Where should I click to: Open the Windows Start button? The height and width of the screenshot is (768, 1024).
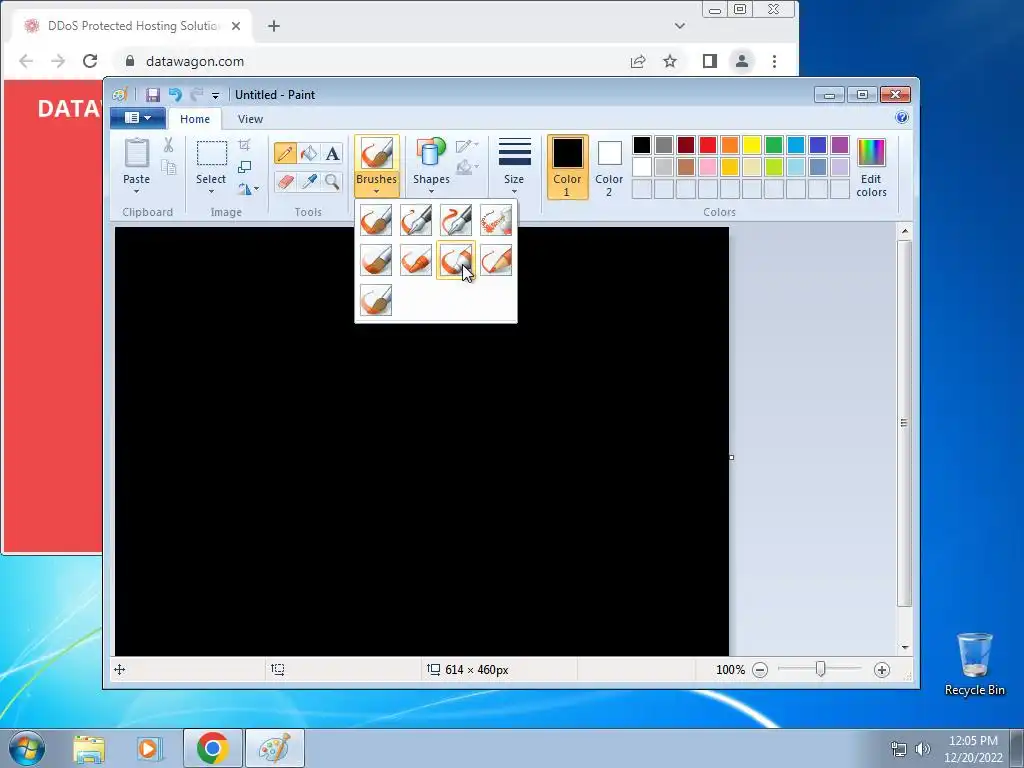pos(27,748)
